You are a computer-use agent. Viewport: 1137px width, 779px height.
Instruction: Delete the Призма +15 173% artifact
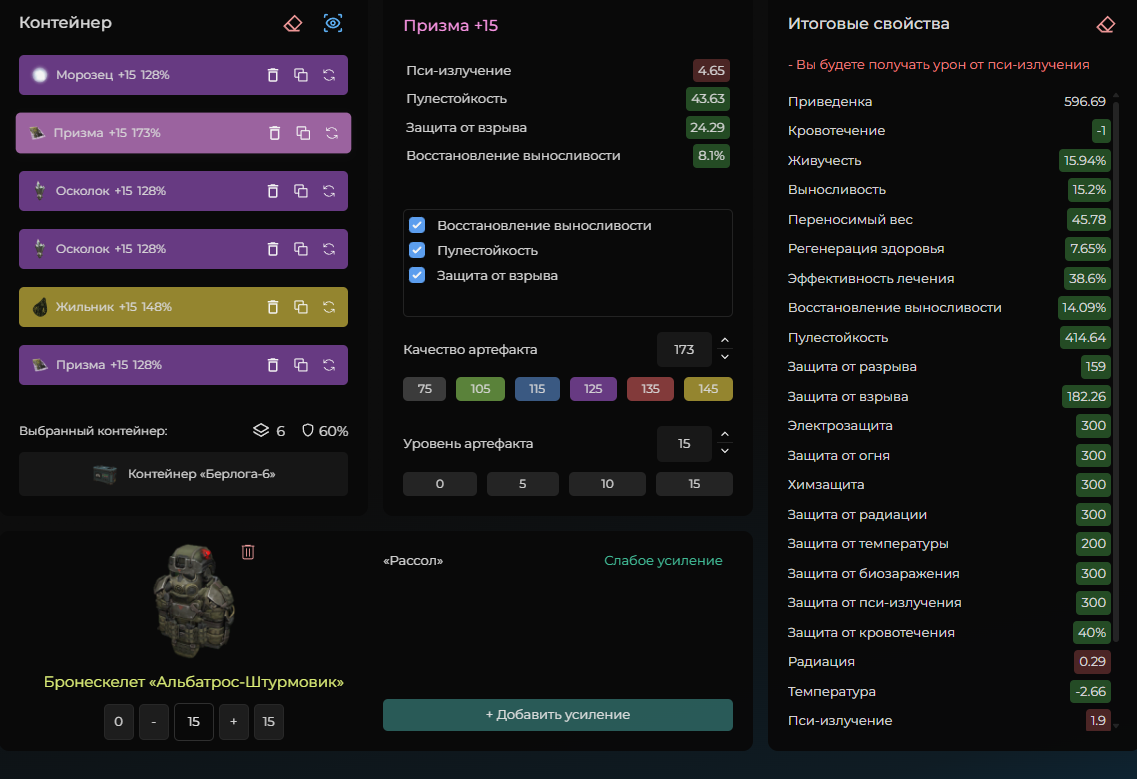(275, 133)
